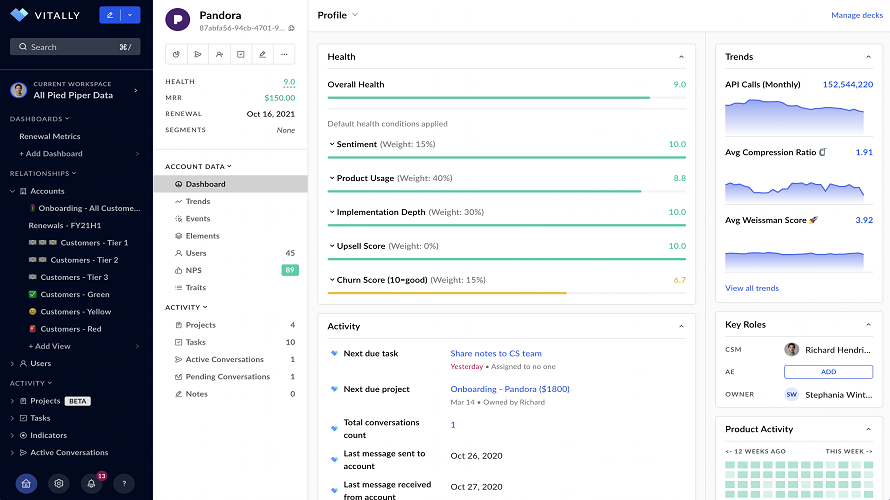Click the Overall Health progress bar
The height and width of the screenshot is (500, 890).
coord(506,98)
